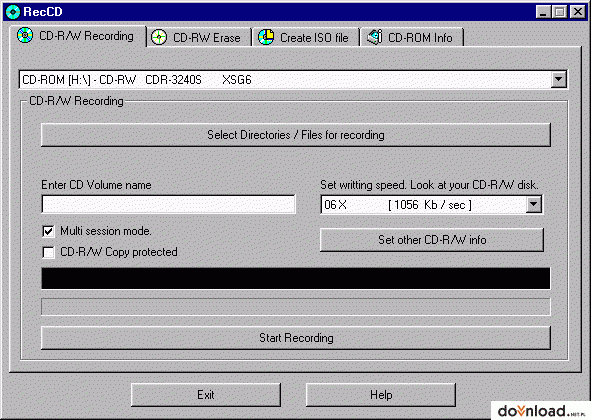Focus the CD Volume name field
This screenshot has height=420, width=591.
click(x=168, y=204)
